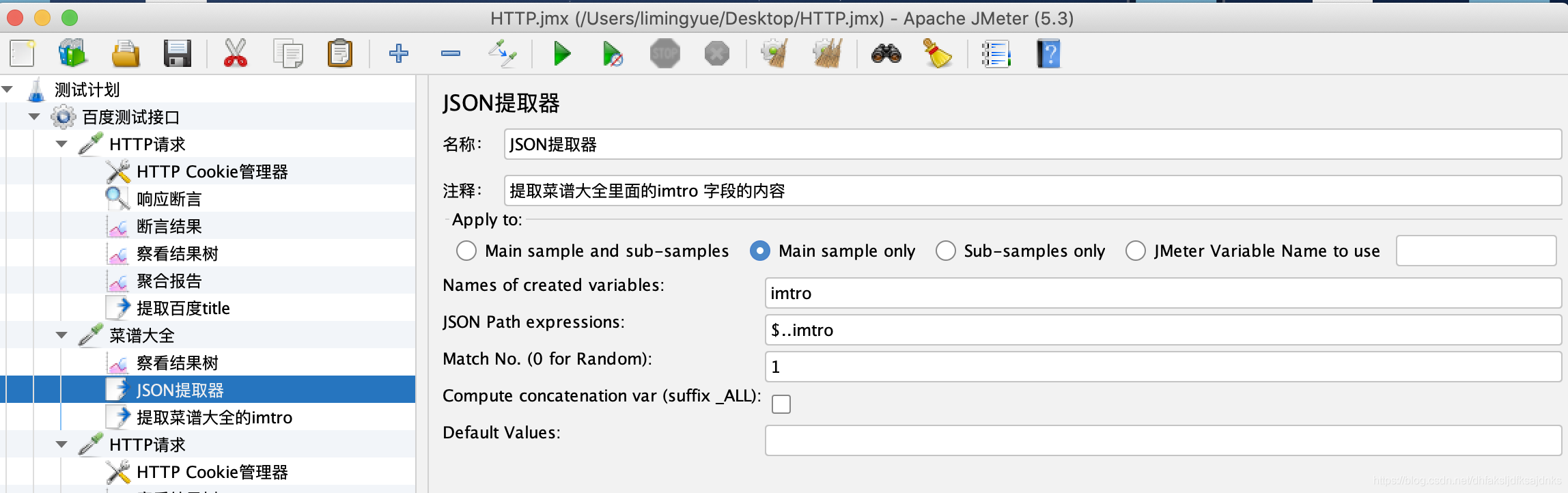Collapse the 菜谱大全 sampler node

click(x=61, y=335)
